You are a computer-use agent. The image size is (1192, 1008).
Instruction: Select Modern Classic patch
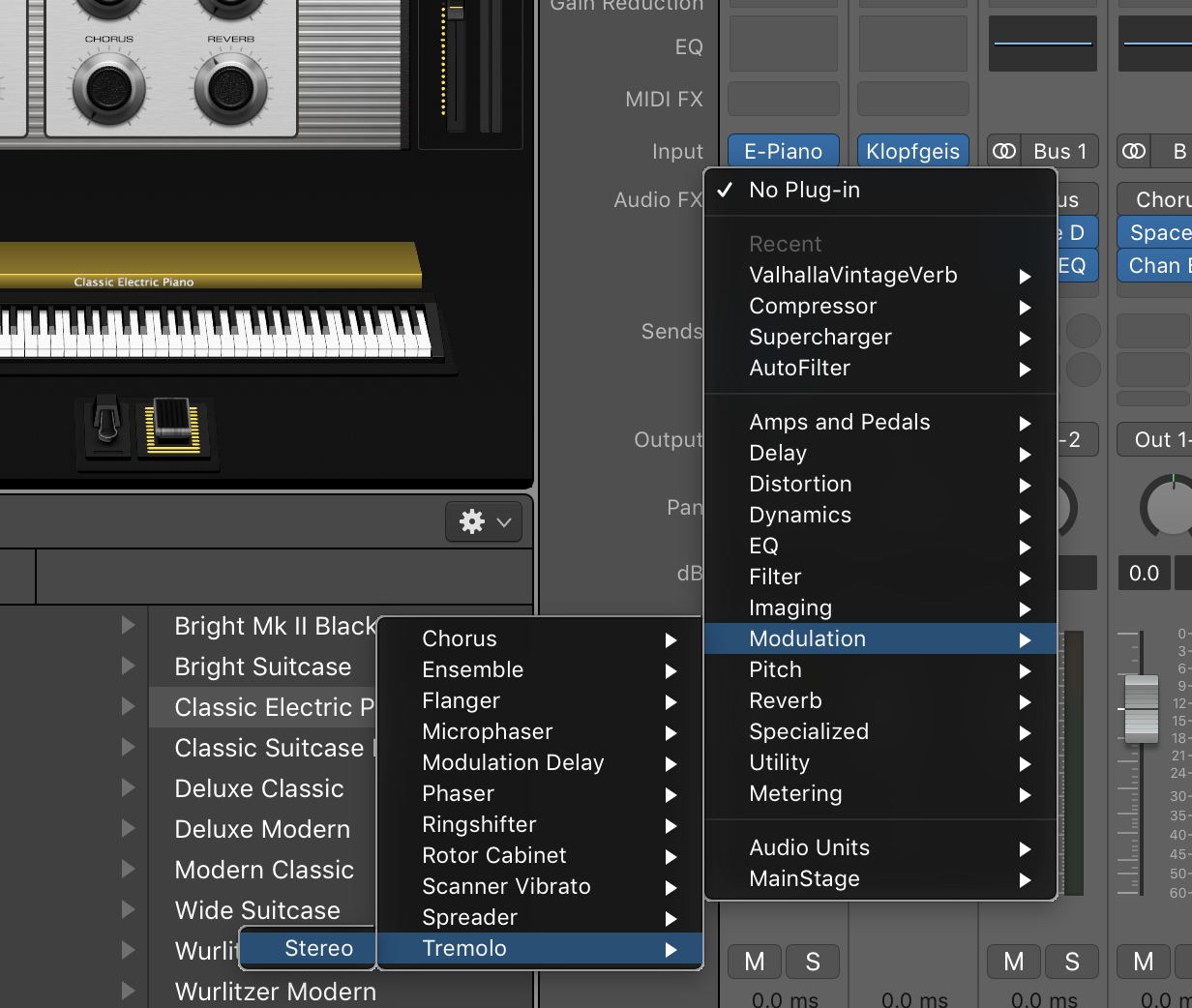(x=263, y=870)
